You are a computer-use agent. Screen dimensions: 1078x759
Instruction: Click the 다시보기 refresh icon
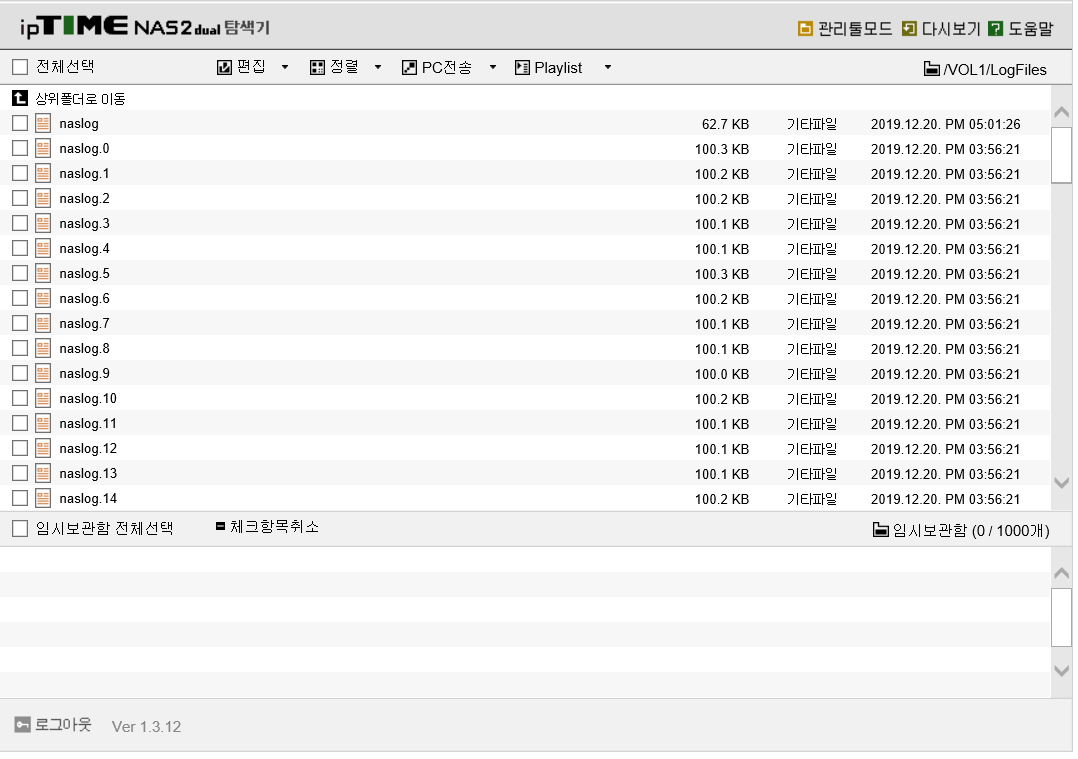pyautogui.click(x=909, y=28)
